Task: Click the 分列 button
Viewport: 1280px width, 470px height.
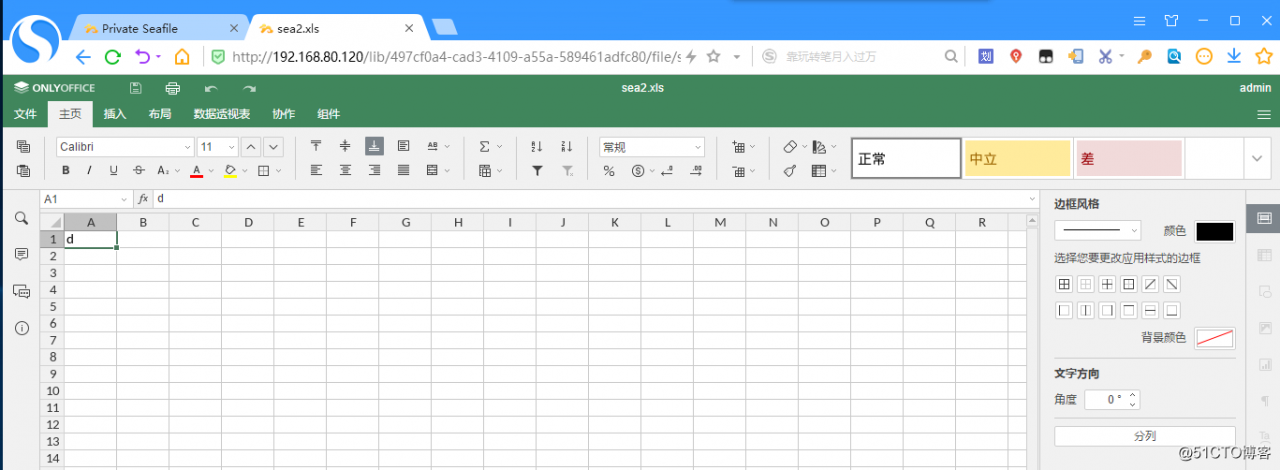Action: 1145,436
